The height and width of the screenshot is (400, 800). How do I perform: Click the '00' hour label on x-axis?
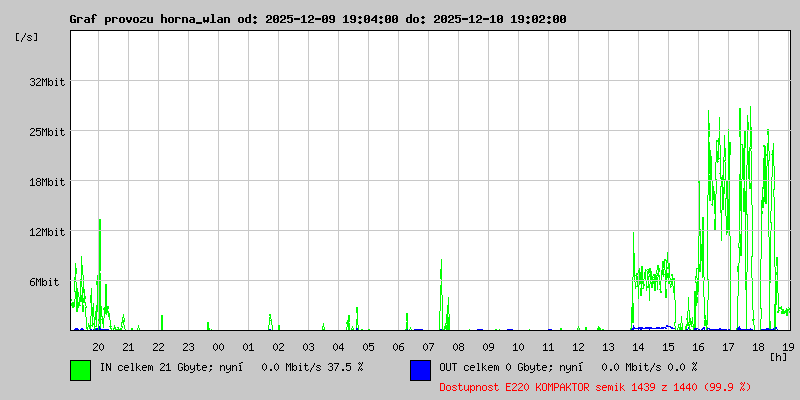click(x=218, y=347)
